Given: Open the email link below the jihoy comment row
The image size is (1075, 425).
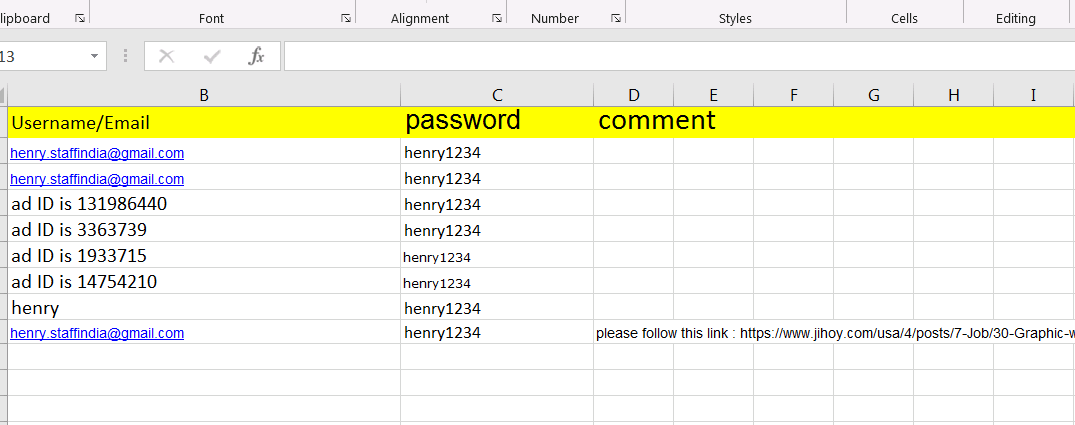Looking at the screenshot, I should 97,333.
